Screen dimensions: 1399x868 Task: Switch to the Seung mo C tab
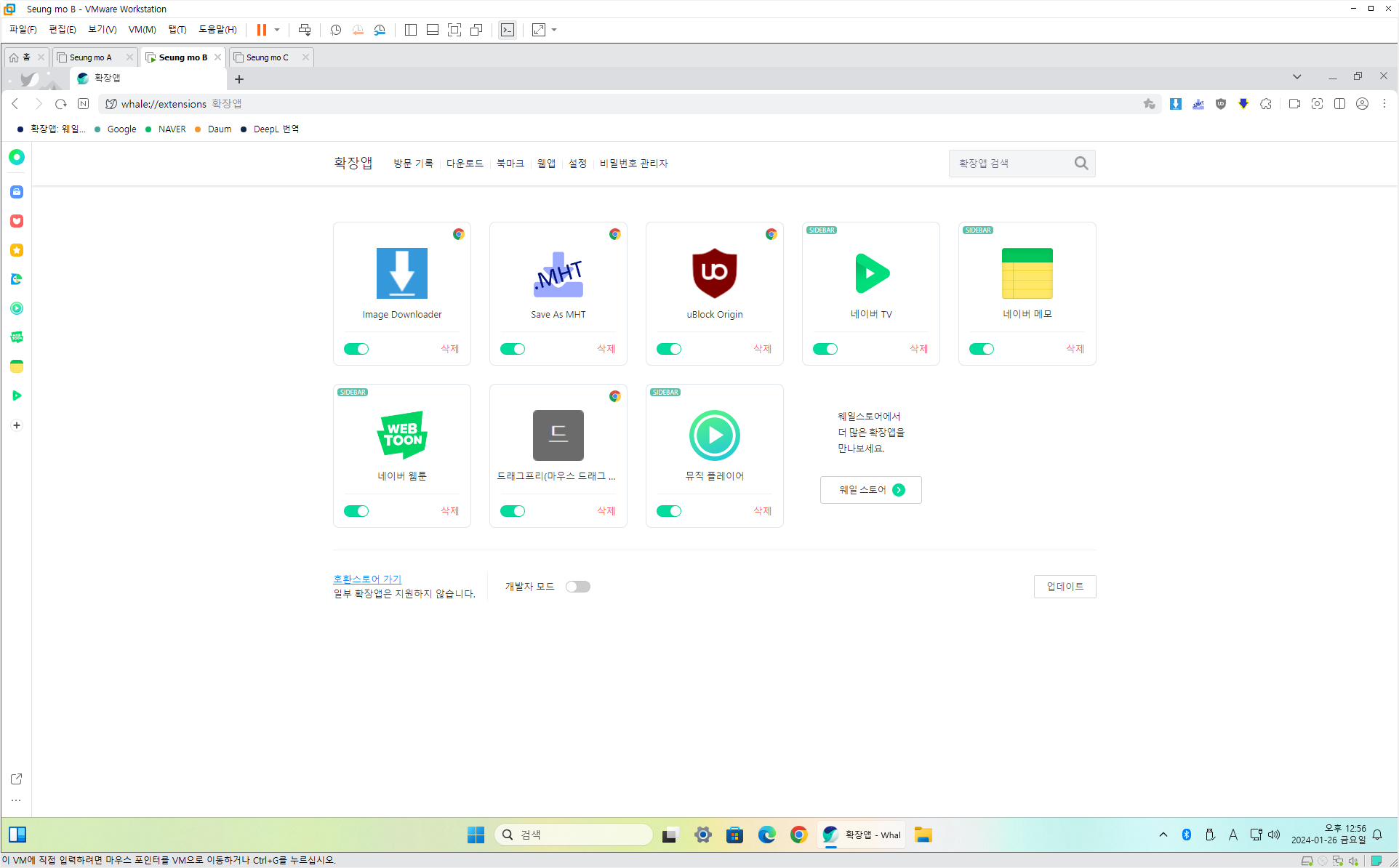pos(267,57)
